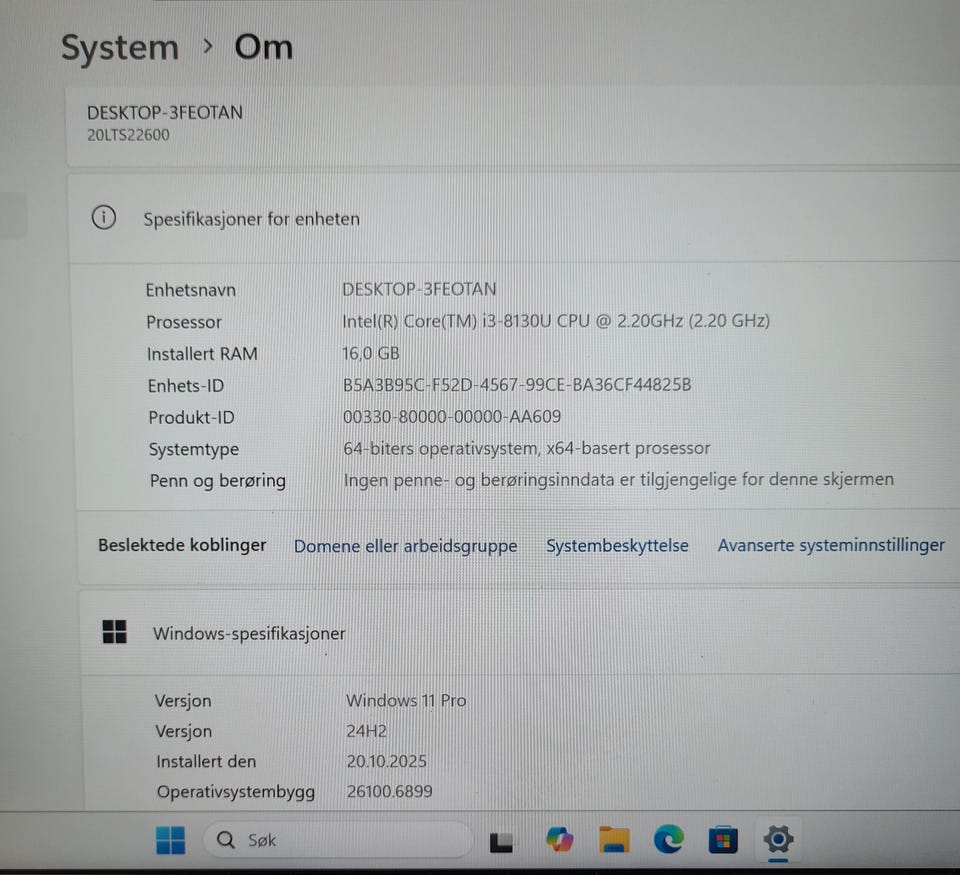
Task: Select the Om page heading
Action: [x=264, y=47]
